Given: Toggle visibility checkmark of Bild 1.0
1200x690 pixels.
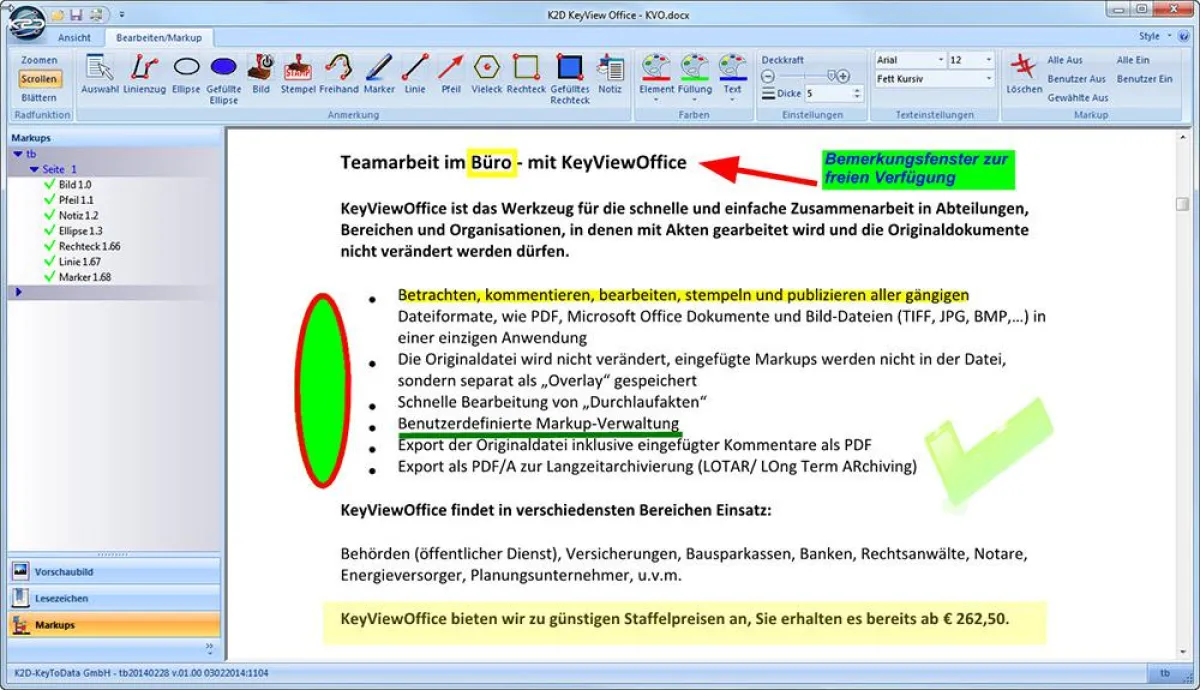Looking at the screenshot, I should click(x=49, y=184).
